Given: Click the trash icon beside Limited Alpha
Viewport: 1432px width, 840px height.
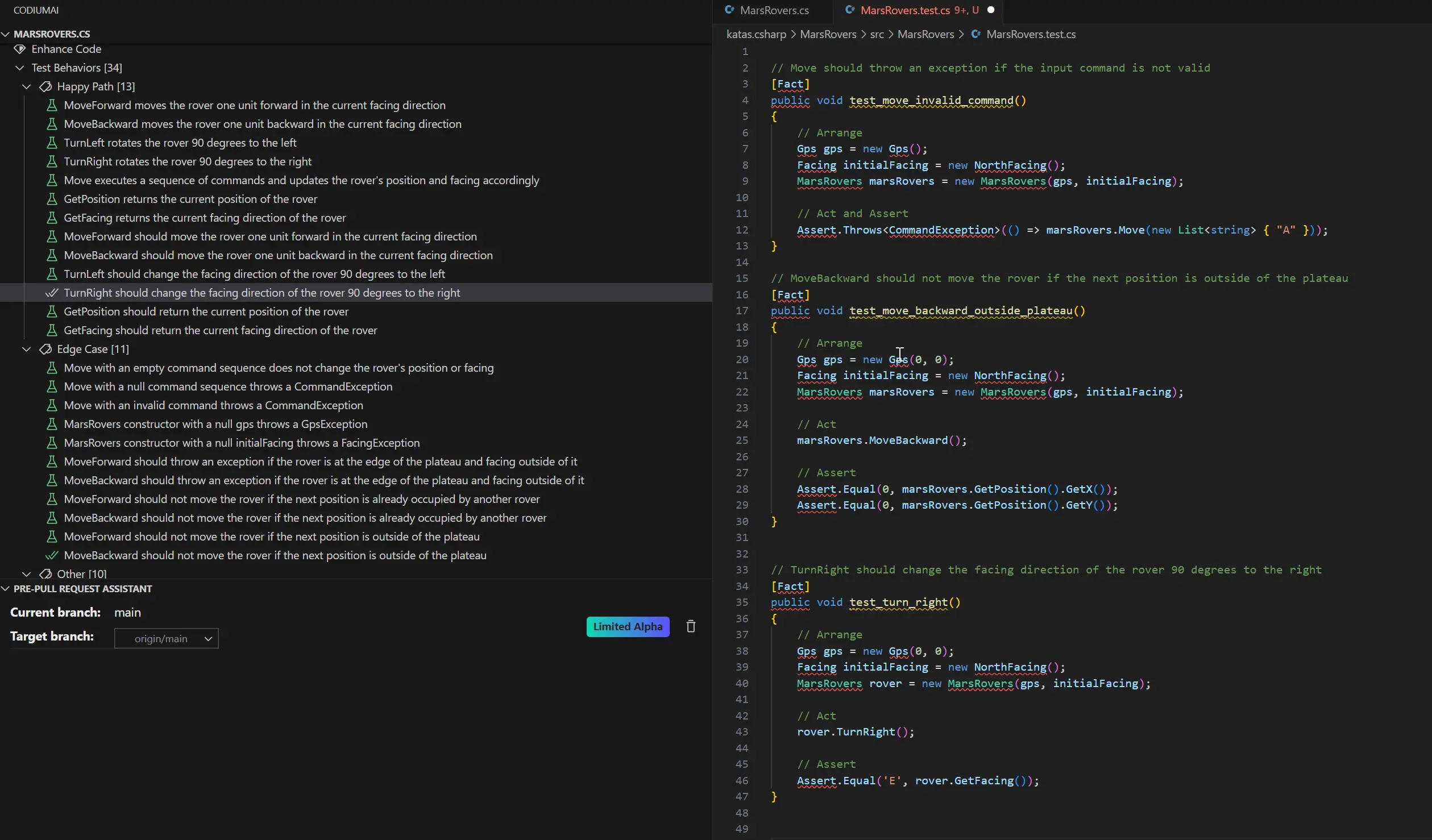Looking at the screenshot, I should point(691,626).
